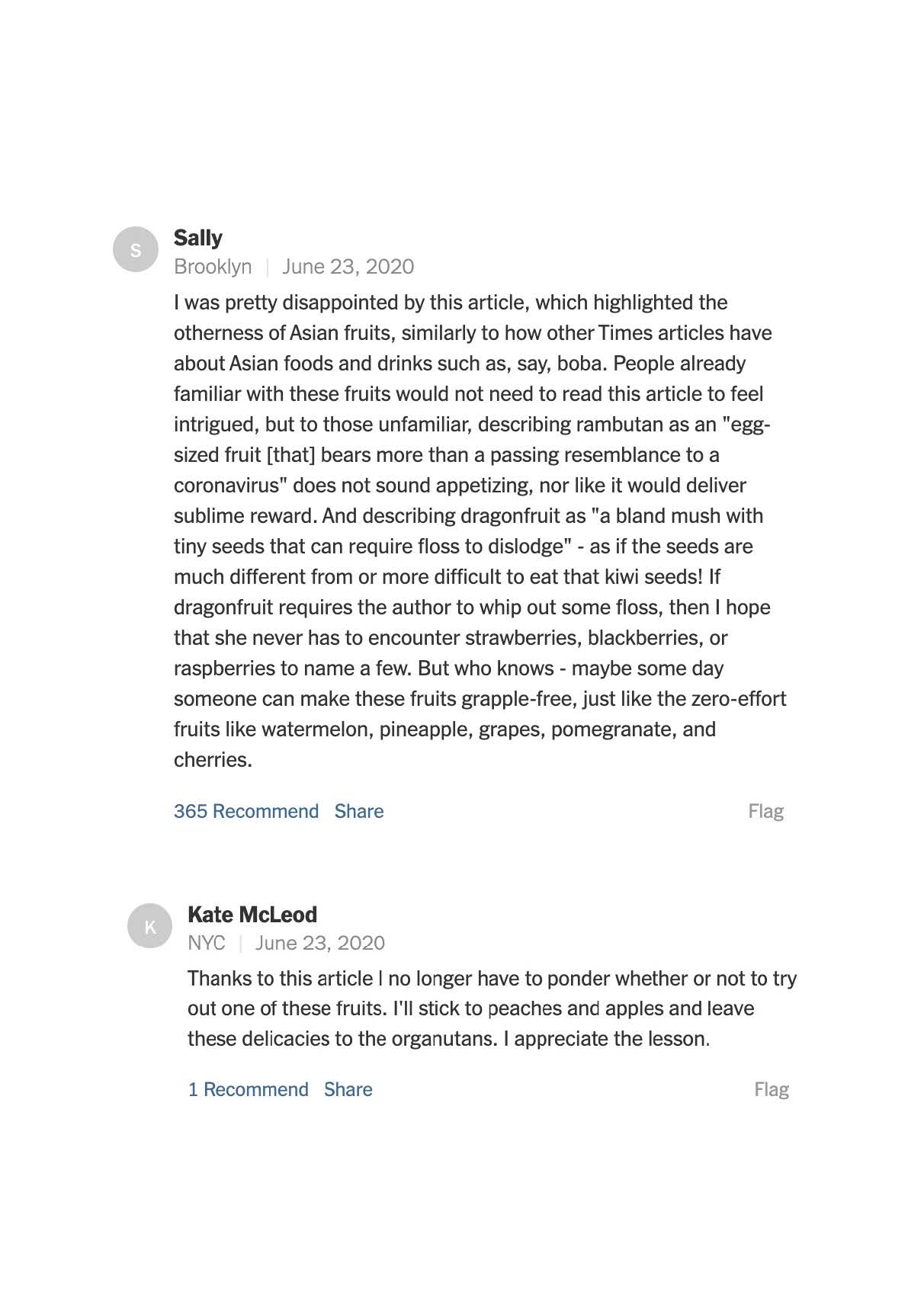924x1311 pixels.
Task: Open the commenter name Kate McLeod
Action: [252, 914]
